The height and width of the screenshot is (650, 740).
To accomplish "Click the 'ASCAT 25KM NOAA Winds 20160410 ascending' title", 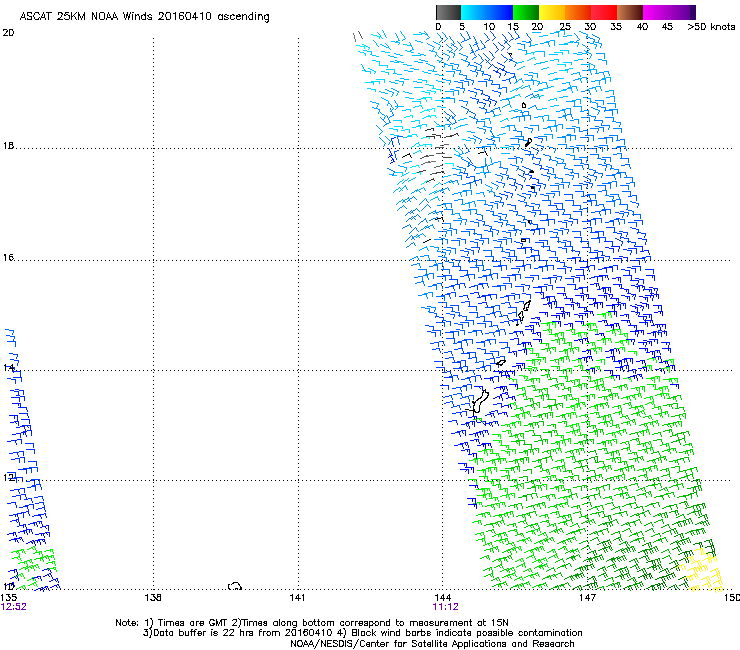I will coord(144,16).
